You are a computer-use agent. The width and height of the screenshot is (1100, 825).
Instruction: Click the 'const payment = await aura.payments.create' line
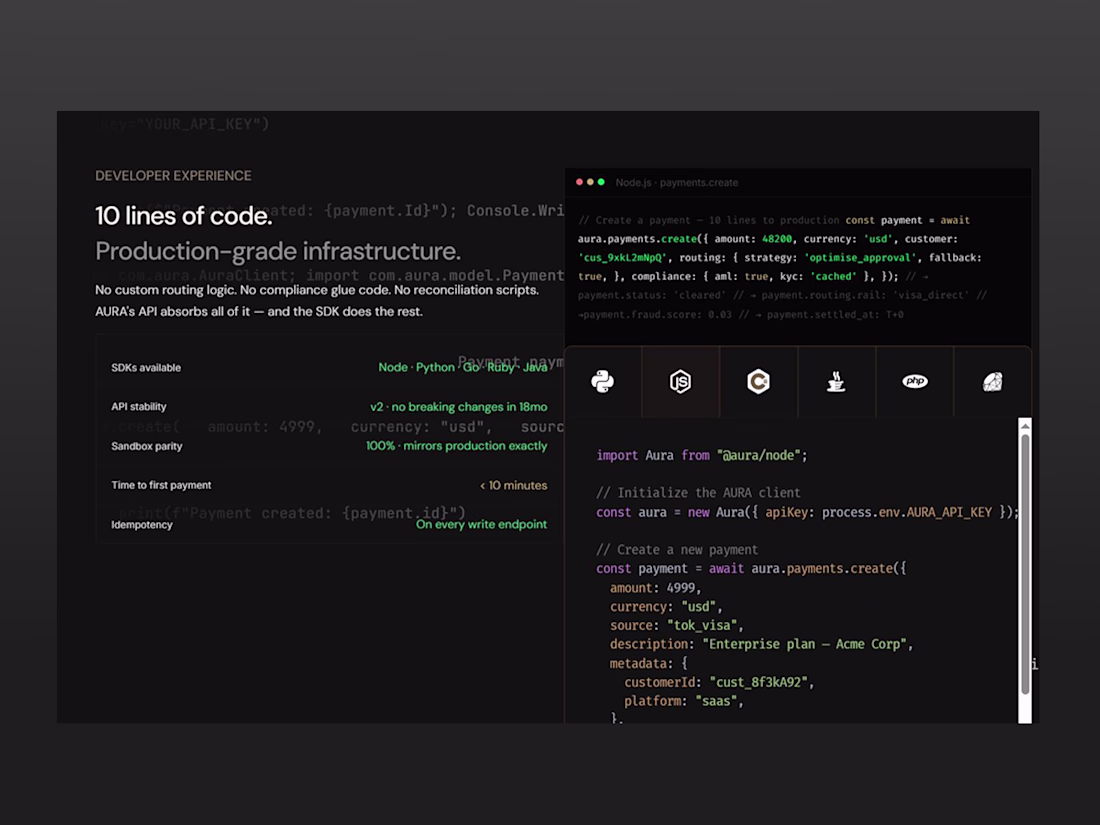click(751, 568)
